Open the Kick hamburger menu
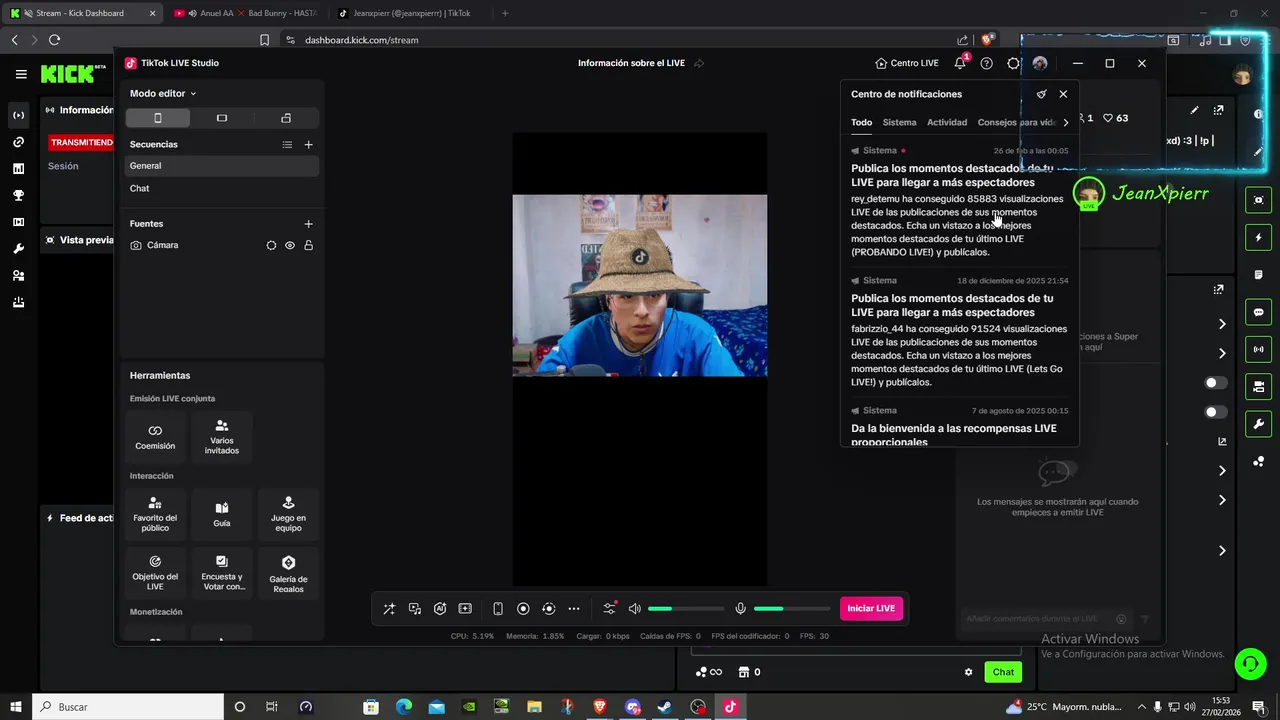1280x720 pixels. click(x=21, y=74)
